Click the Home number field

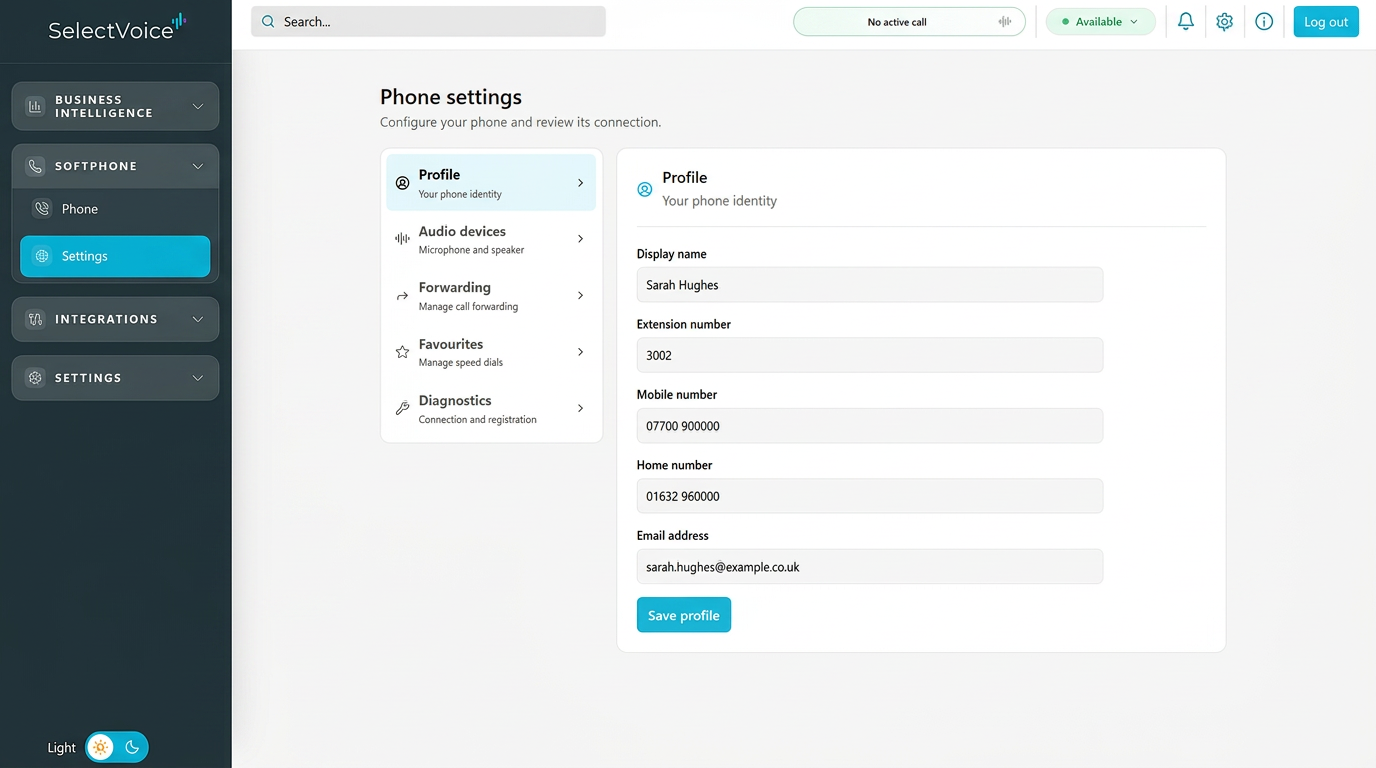870,496
